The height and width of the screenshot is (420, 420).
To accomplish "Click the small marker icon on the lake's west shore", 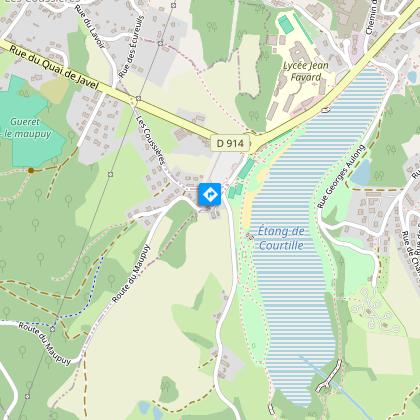I will point(250,236).
